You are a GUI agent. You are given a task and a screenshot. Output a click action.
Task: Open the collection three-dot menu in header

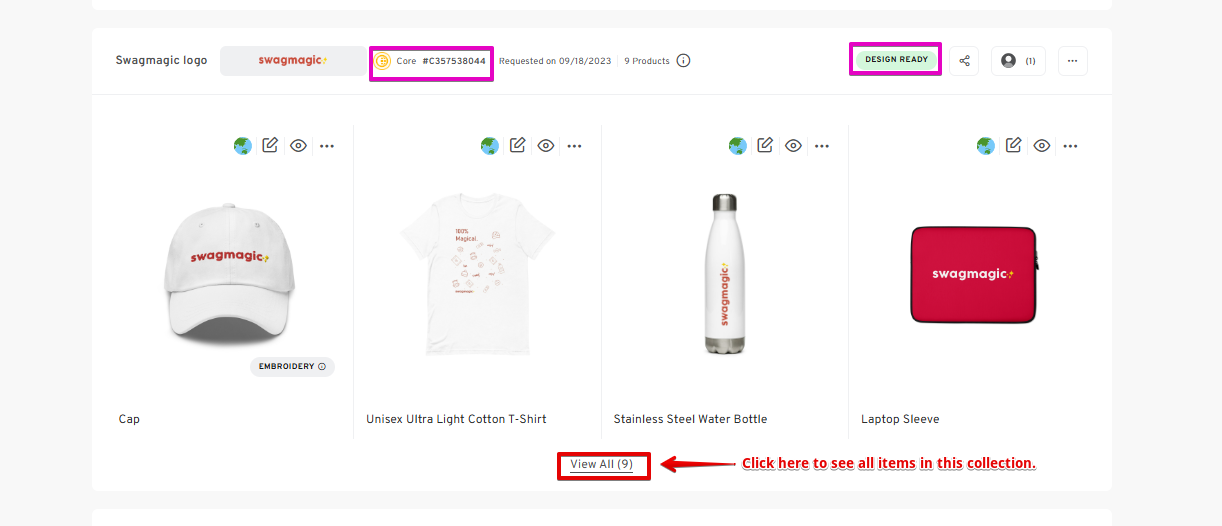point(1072,61)
